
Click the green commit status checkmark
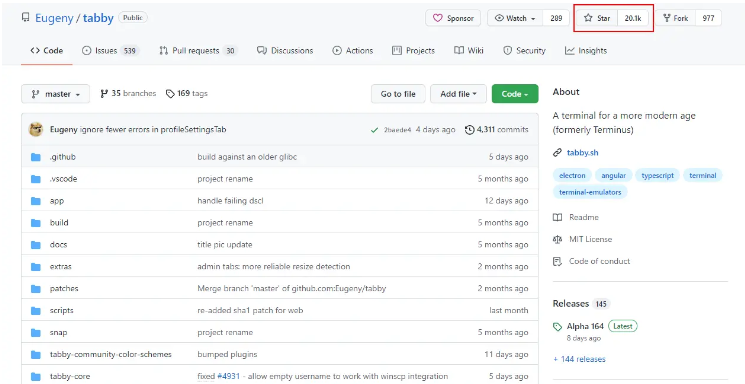pyautogui.click(x=374, y=130)
